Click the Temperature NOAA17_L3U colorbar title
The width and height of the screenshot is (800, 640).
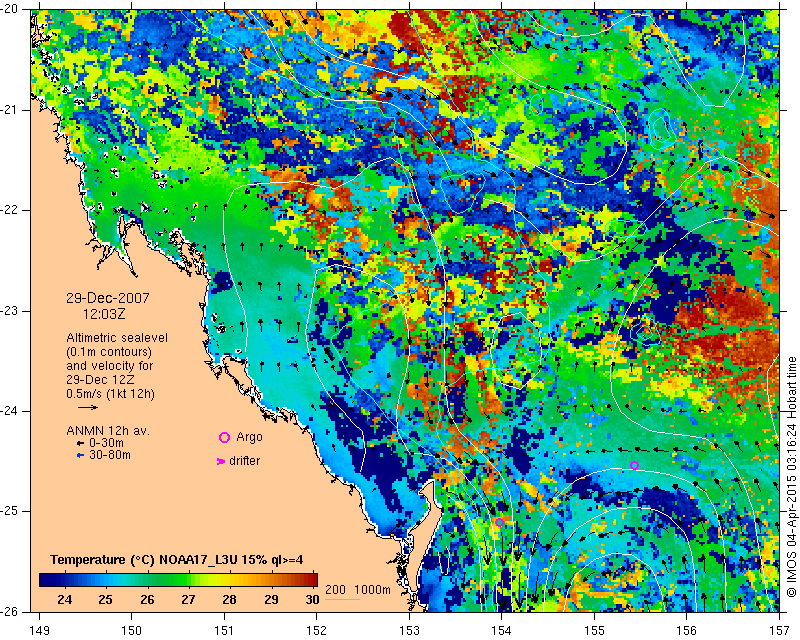coord(177,560)
